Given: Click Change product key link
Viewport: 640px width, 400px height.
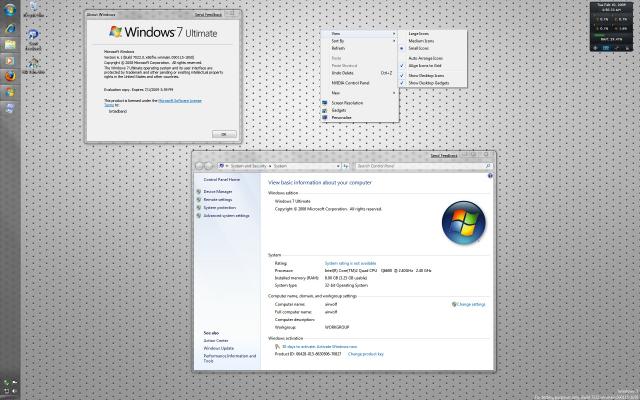Looking at the screenshot, I should [x=366, y=354].
